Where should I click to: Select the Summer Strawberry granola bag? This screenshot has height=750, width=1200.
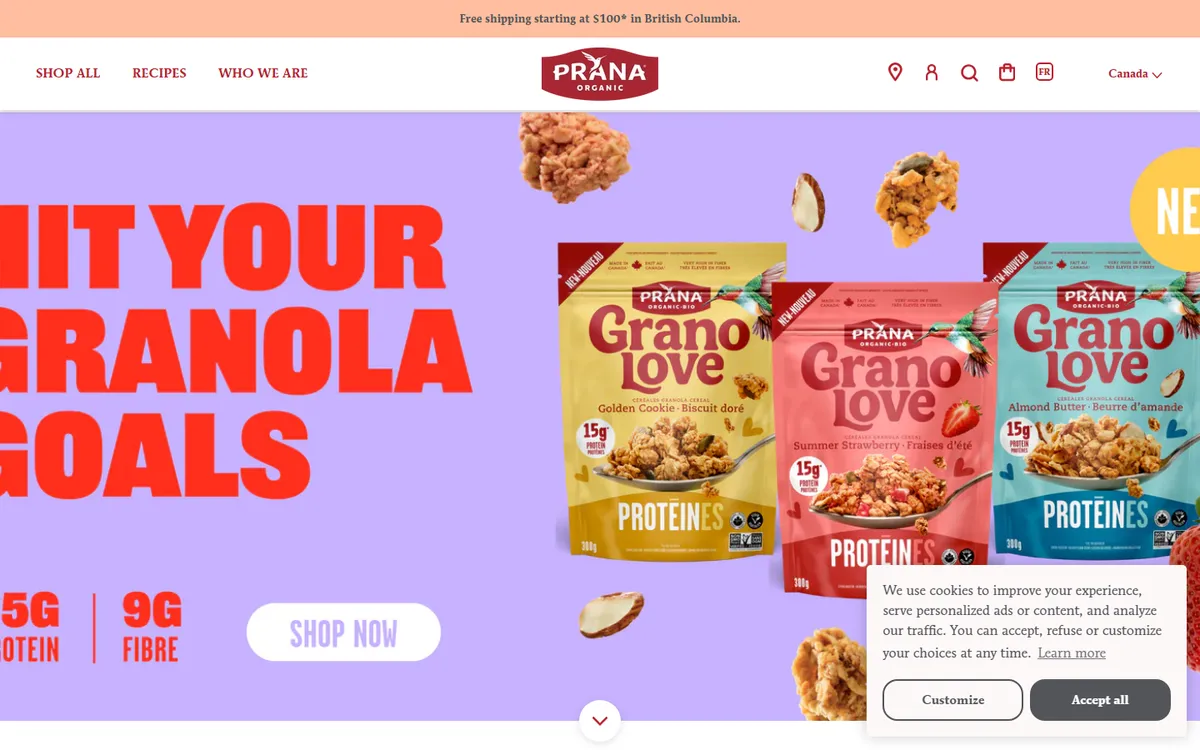coord(885,438)
